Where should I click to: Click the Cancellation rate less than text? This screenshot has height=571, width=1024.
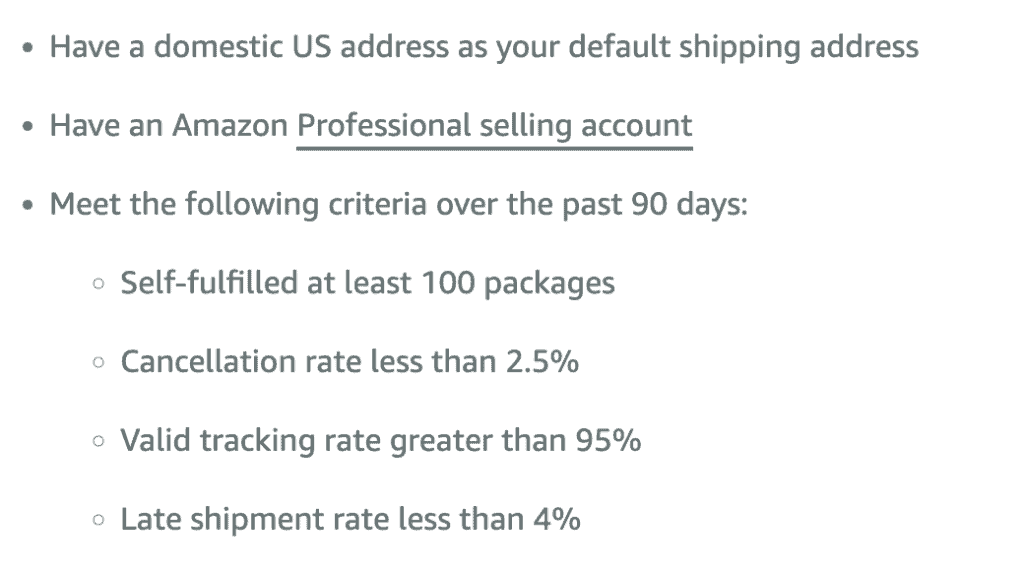[311, 362]
